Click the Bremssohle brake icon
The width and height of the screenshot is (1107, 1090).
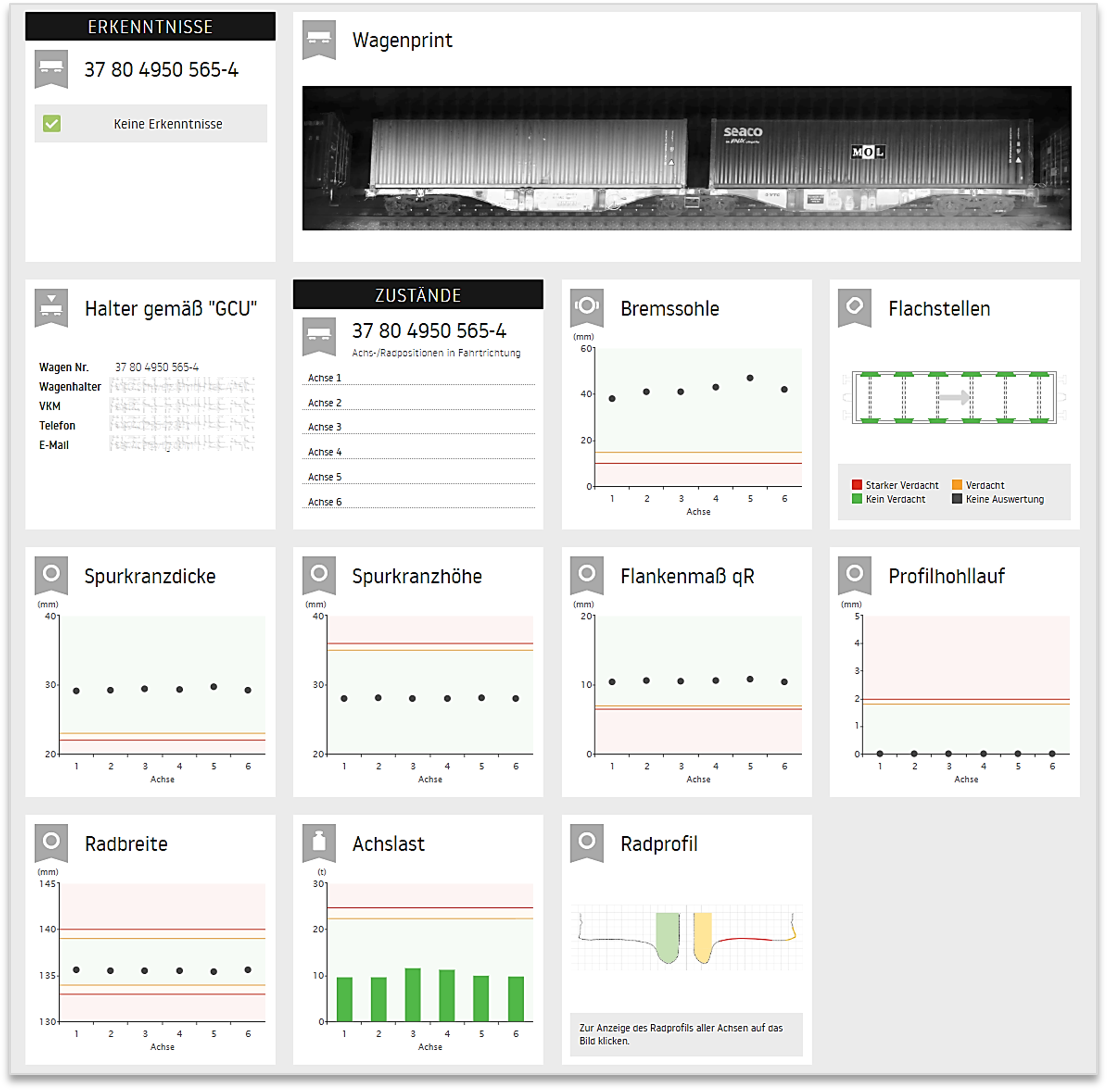pos(587,309)
